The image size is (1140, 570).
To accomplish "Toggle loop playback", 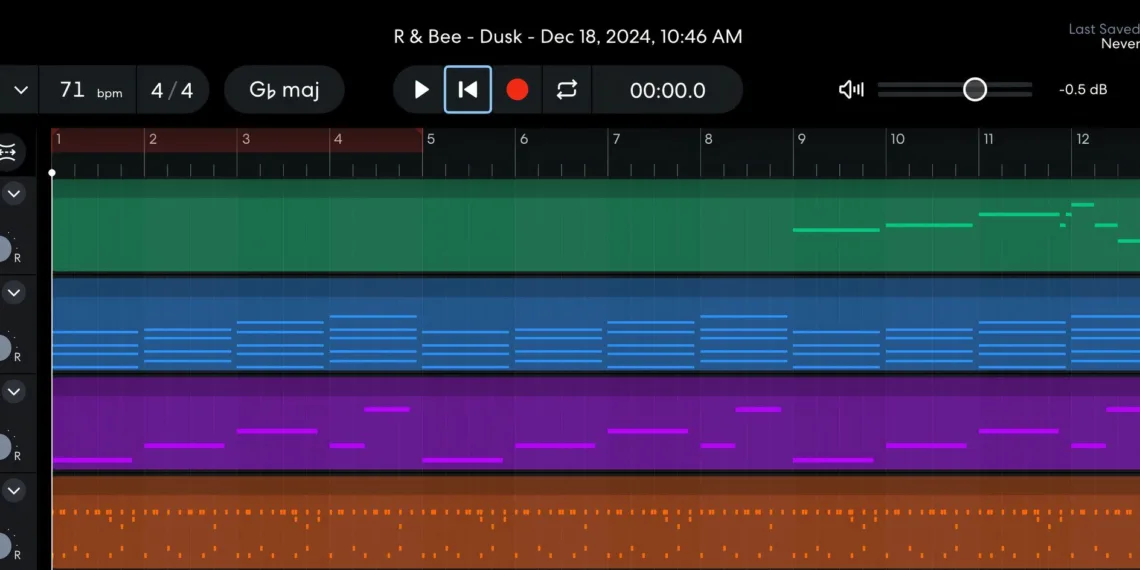I will (x=567, y=90).
